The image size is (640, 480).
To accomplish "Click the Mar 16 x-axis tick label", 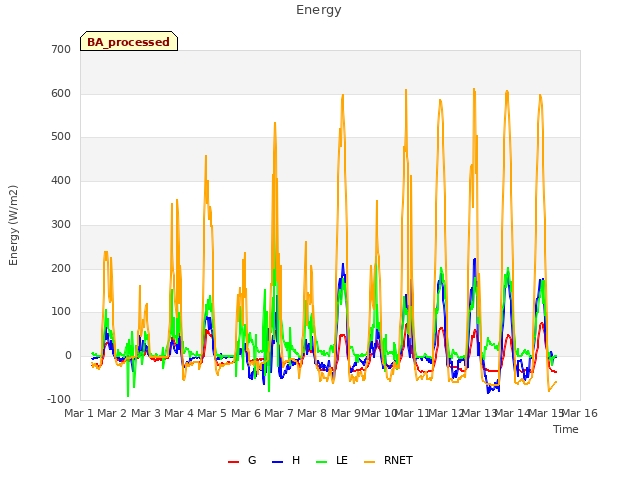I will [581, 413].
